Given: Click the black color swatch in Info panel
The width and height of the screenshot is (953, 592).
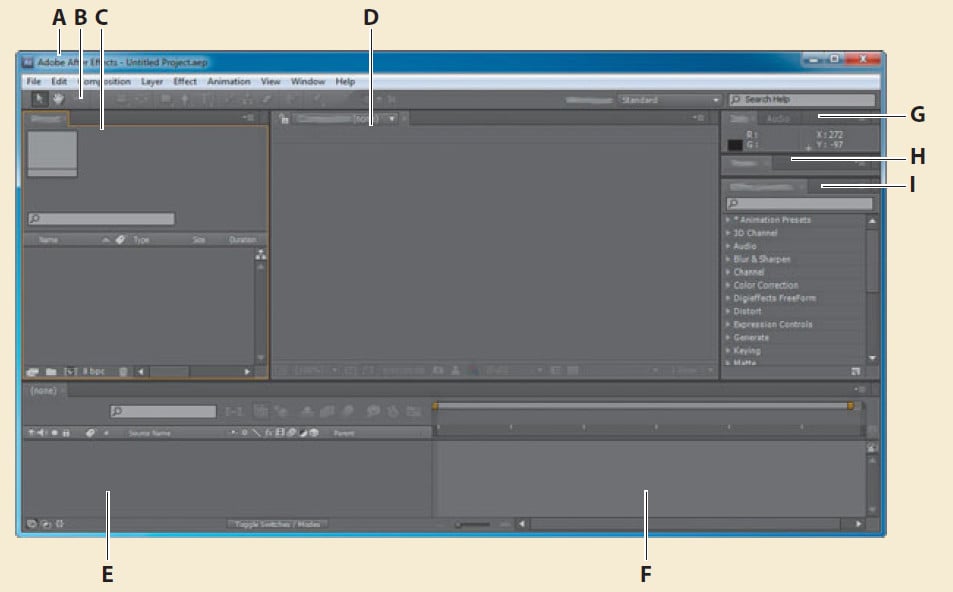Looking at the screenshot, I should (x=735, y=145).
